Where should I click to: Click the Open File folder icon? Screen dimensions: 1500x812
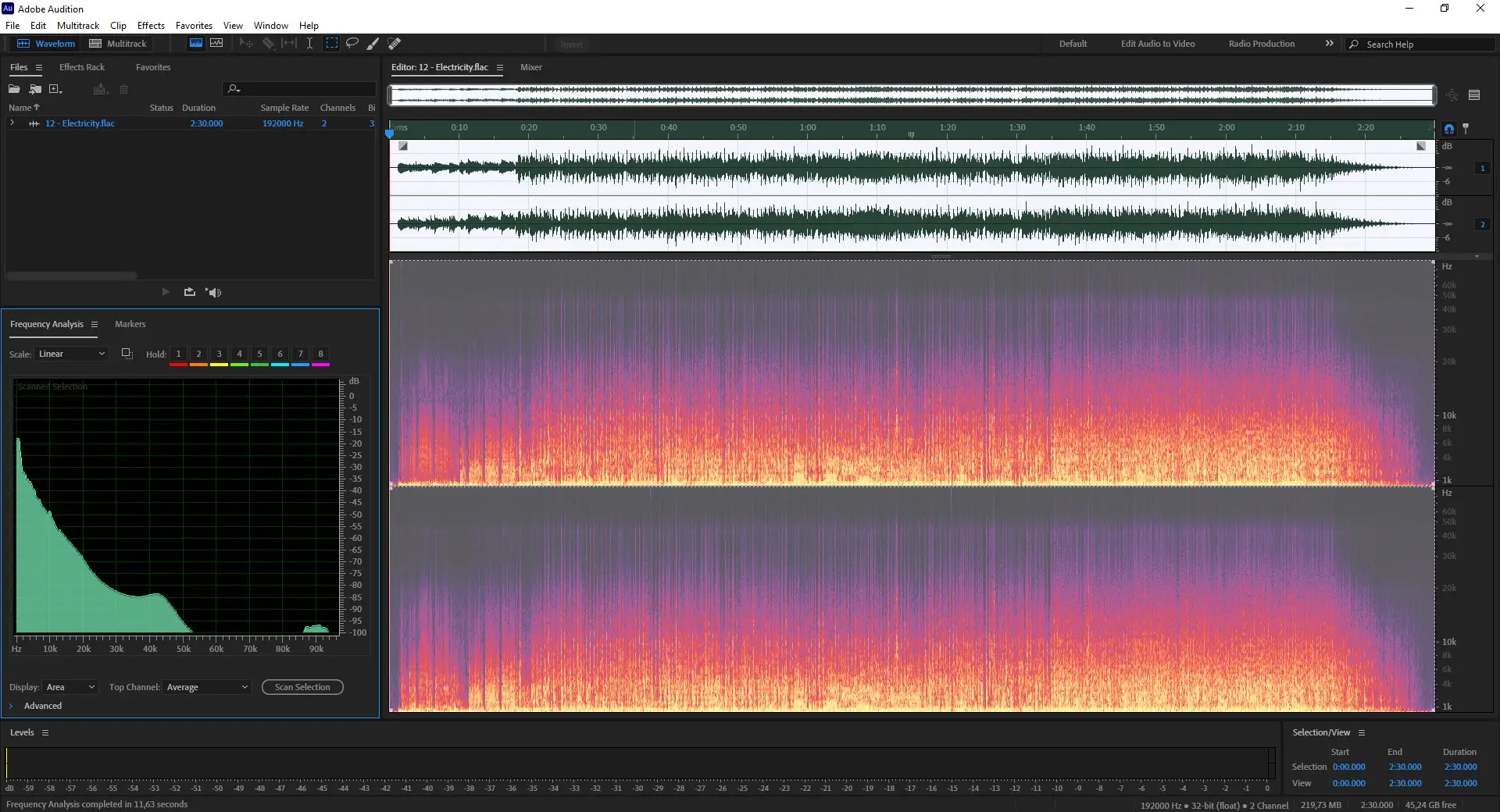[x=14, y=89]
